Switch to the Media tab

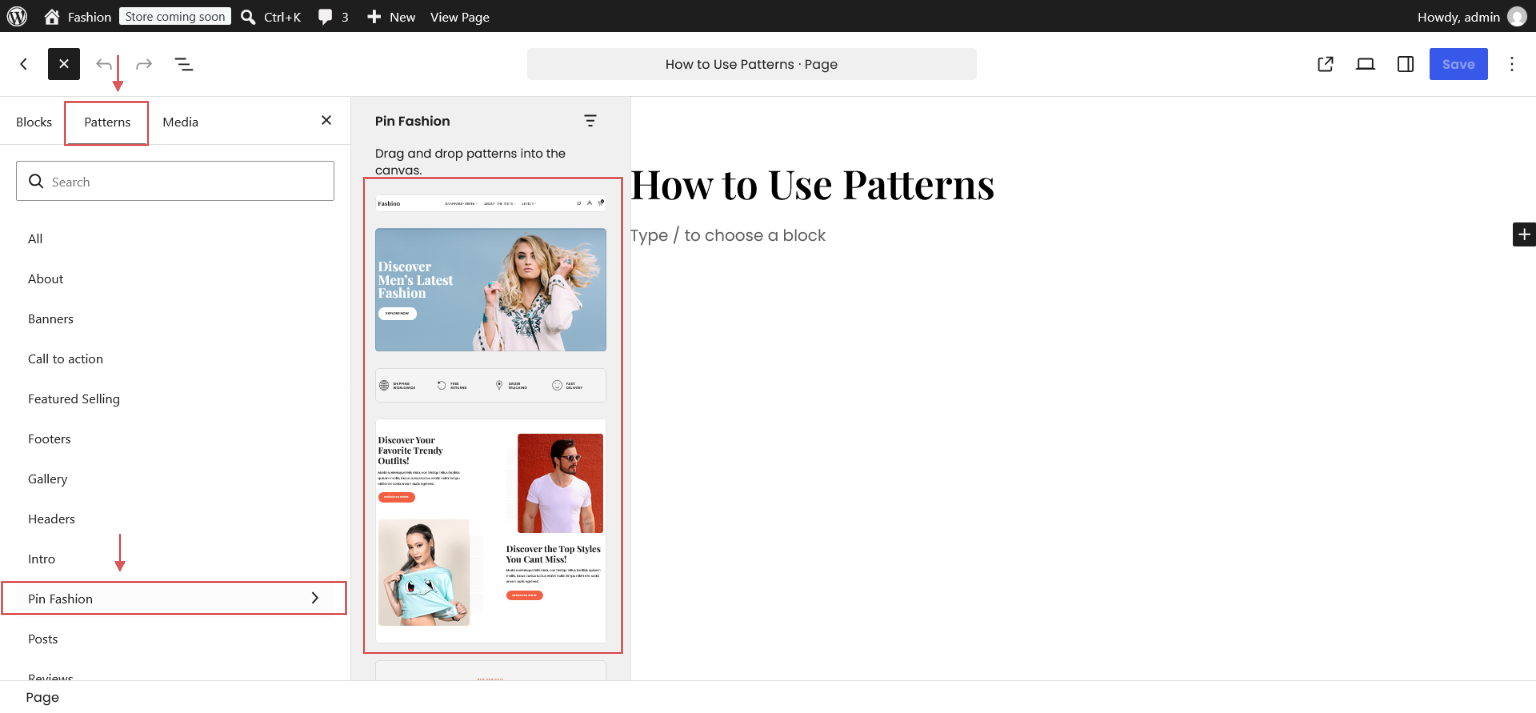click(x=181, y=122)
